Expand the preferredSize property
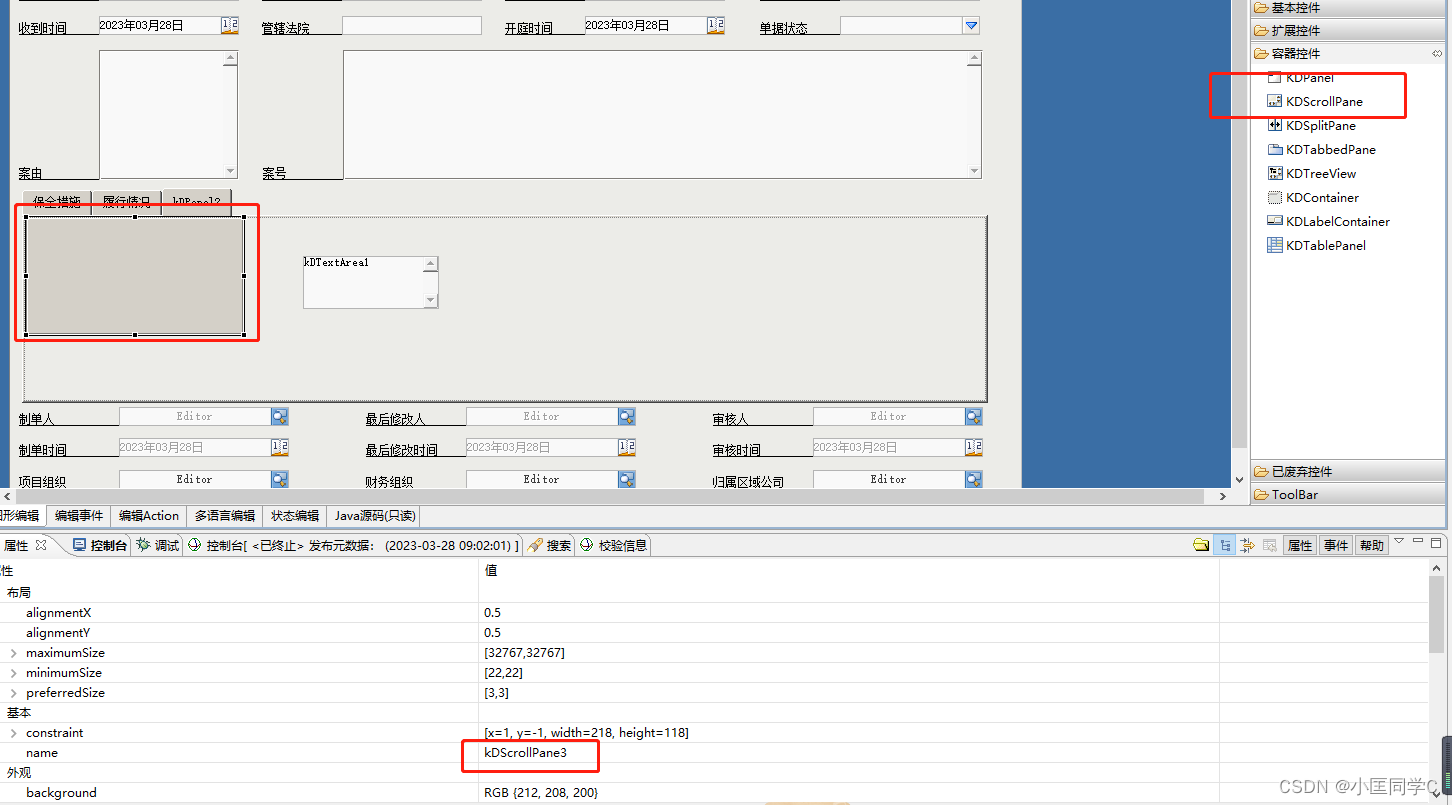This screenshot has height=805, width=1452. (13, 693)
